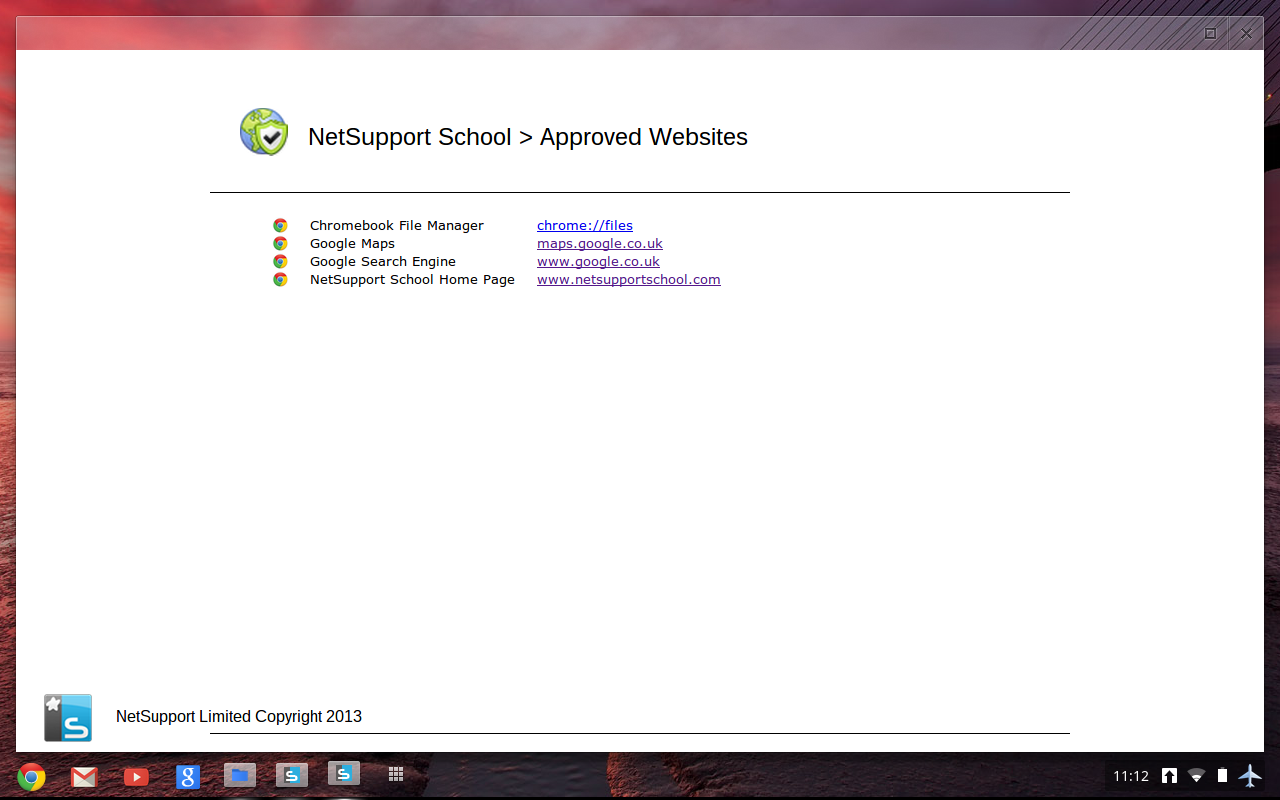Click the Approved Websites globe shield icon
The width and height of the screenshot is (1280, 800).
(264, 132)
